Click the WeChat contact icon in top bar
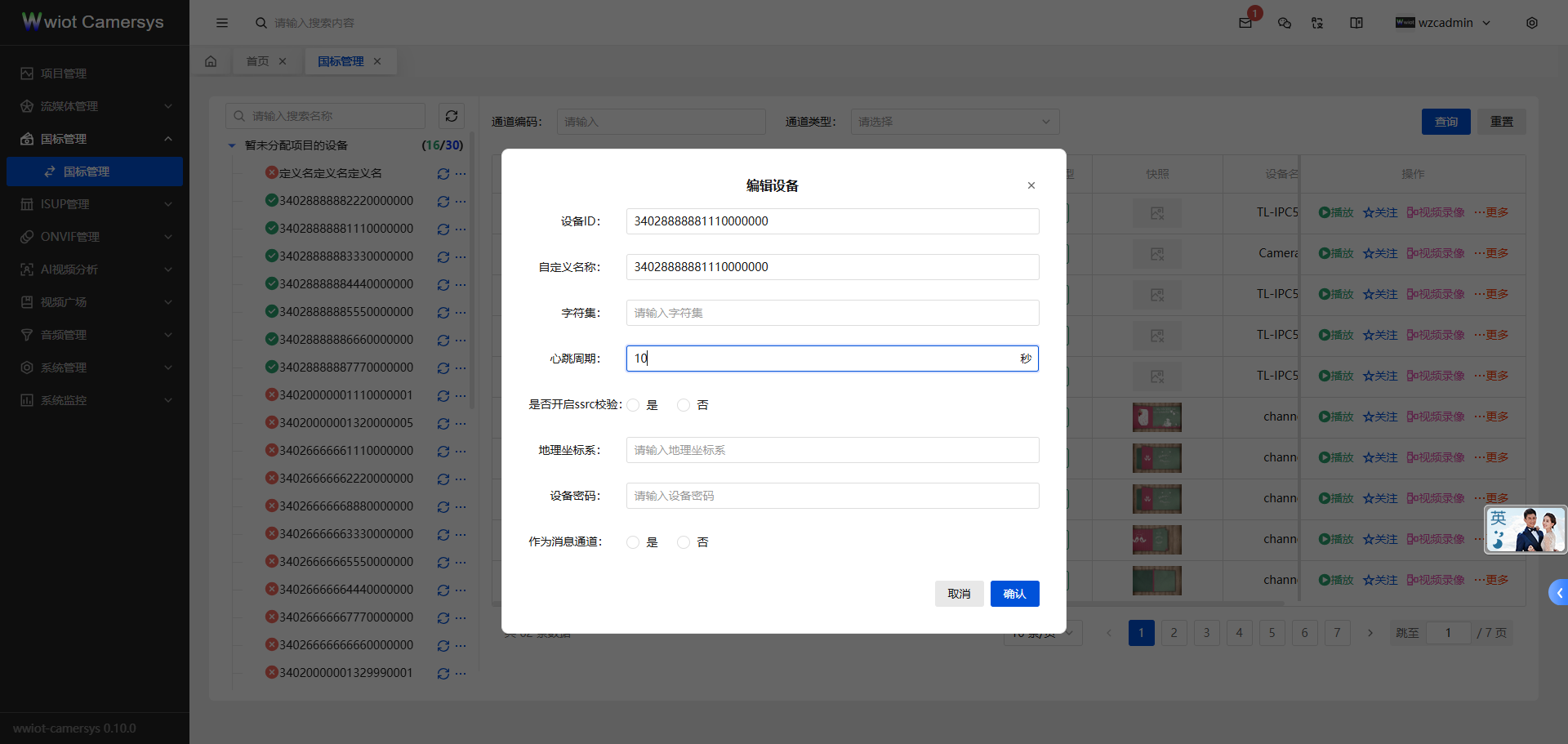The width and height of the screenshot is (1568, 744). tap(1284, 23)
